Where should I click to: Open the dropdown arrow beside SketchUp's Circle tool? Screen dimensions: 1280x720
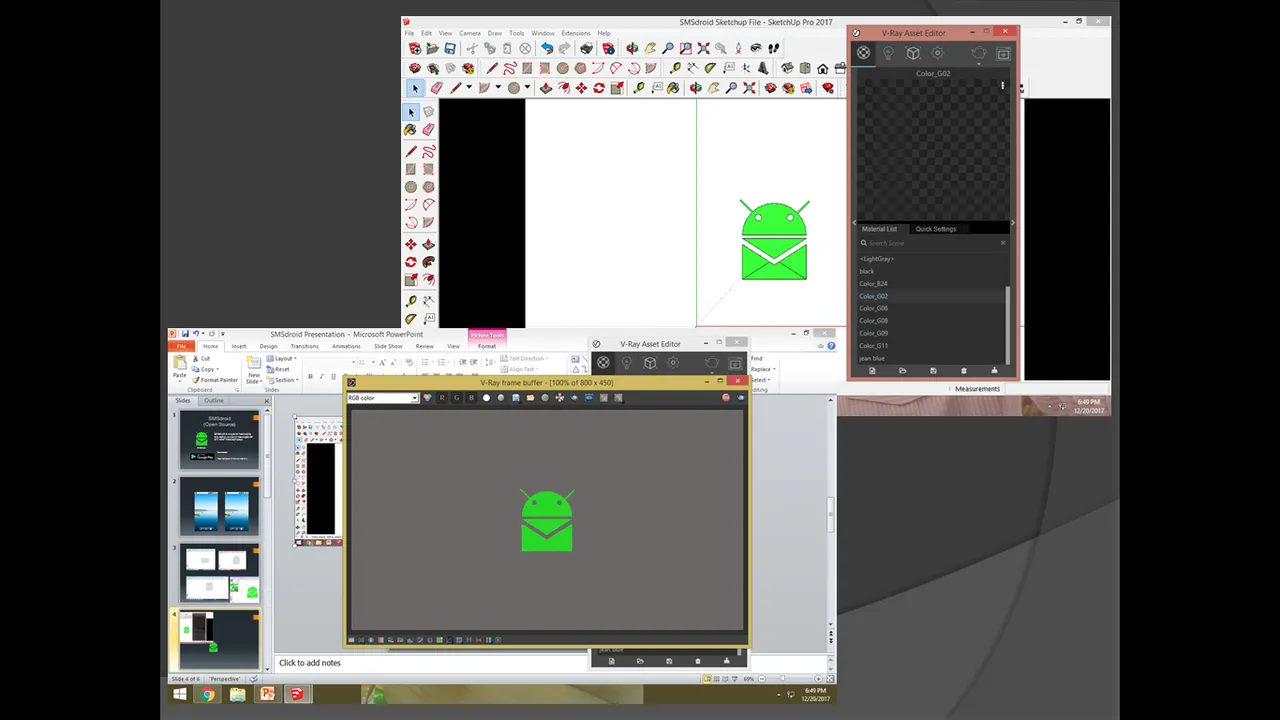click(x=526, y=88)
